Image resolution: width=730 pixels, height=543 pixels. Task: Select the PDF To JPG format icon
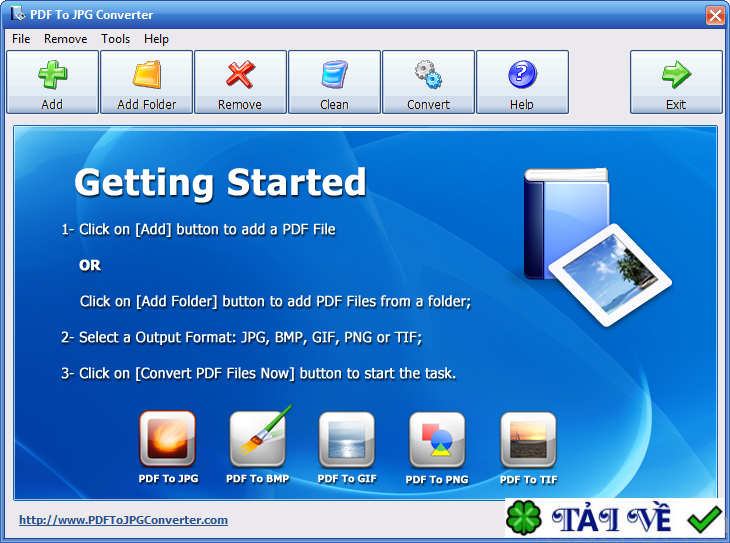168,439
